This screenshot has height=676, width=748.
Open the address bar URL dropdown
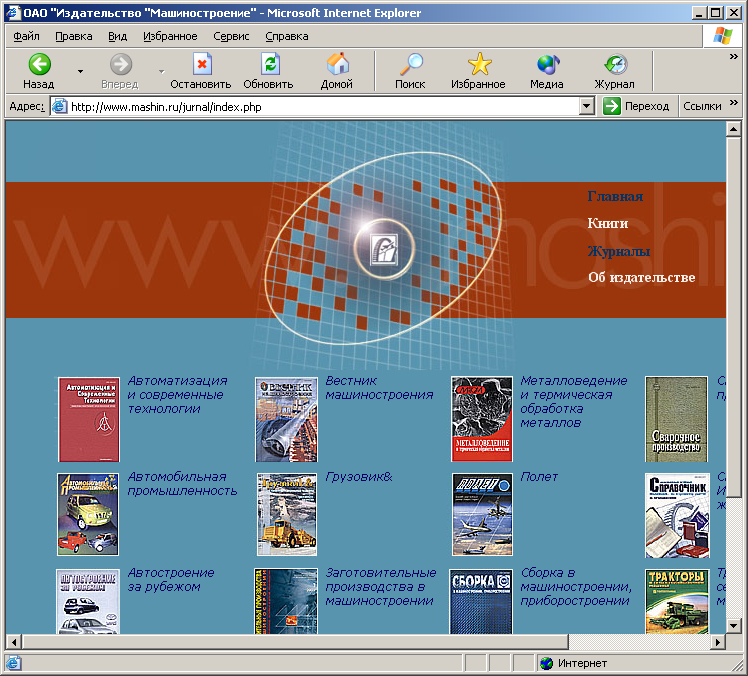tap(587, 106)
